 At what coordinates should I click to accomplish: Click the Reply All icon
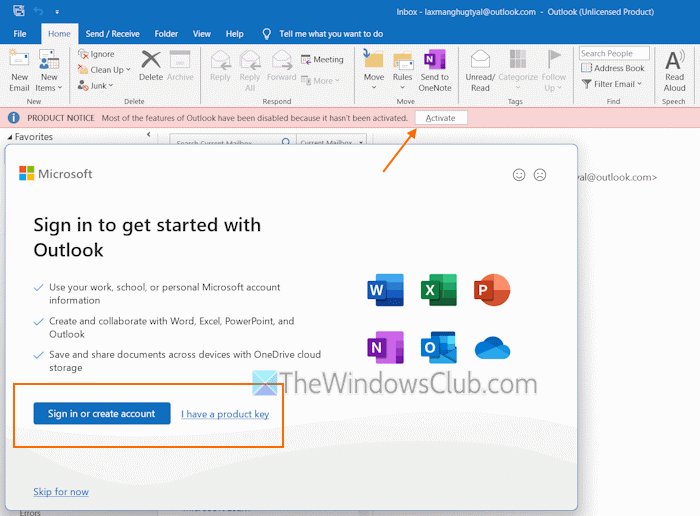(250, 60)
